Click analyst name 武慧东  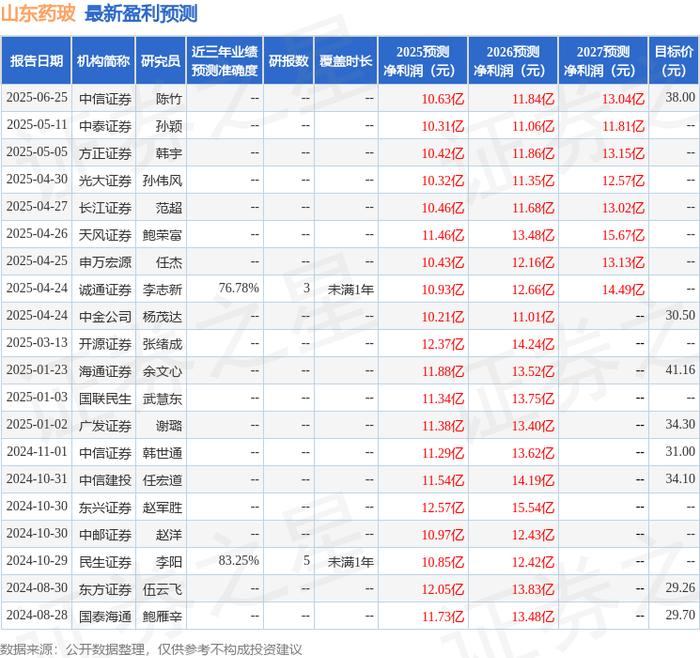coord(162,398)
